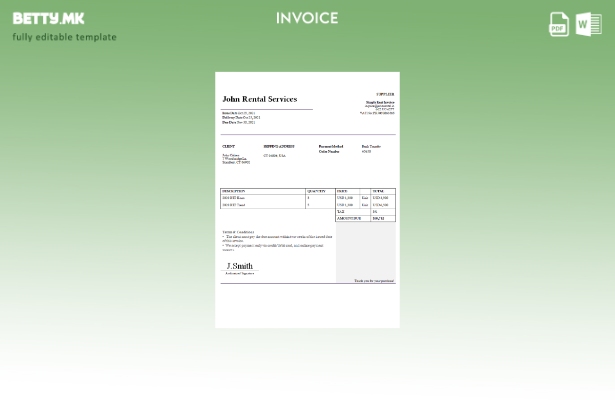Click the DESCRIPTION column header
This screenshot has width=615, height=400.
point(234,191)
